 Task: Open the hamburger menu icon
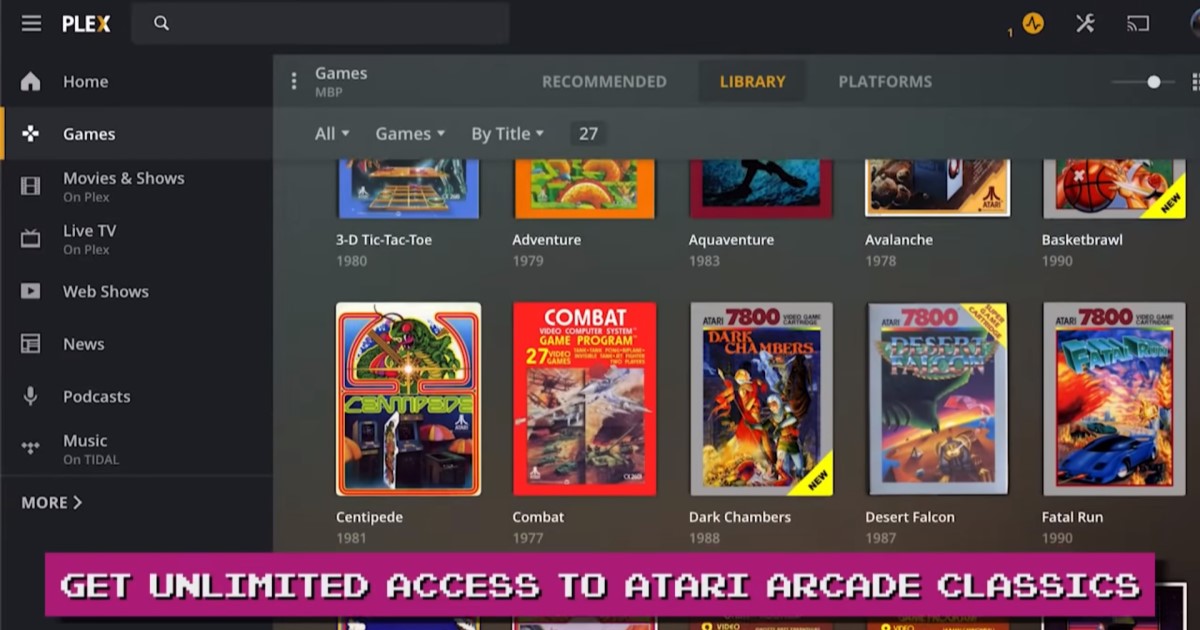(31, 23)
